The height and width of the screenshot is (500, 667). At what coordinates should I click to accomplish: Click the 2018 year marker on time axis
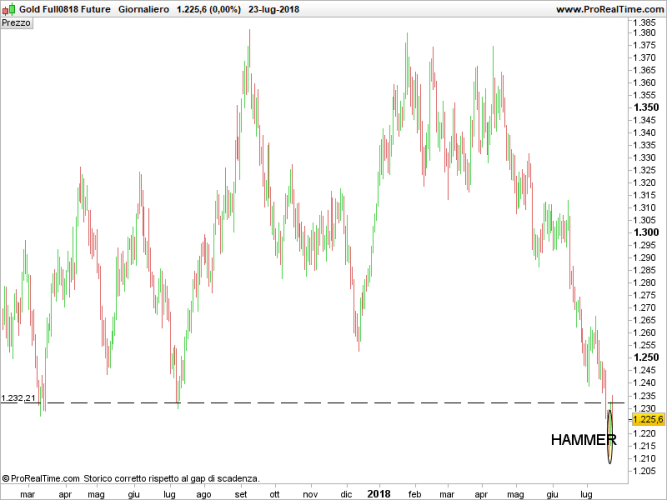(x=378, y=494)
